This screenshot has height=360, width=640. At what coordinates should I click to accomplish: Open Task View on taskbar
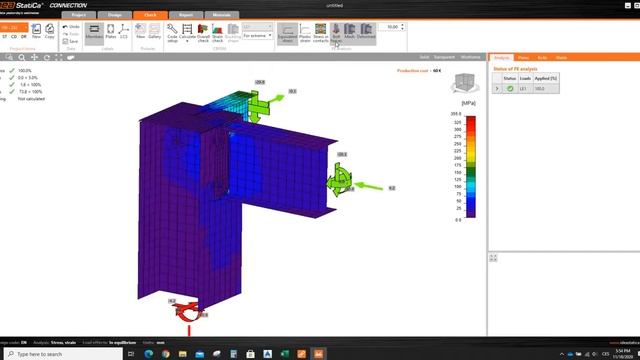tap(131, 354)
